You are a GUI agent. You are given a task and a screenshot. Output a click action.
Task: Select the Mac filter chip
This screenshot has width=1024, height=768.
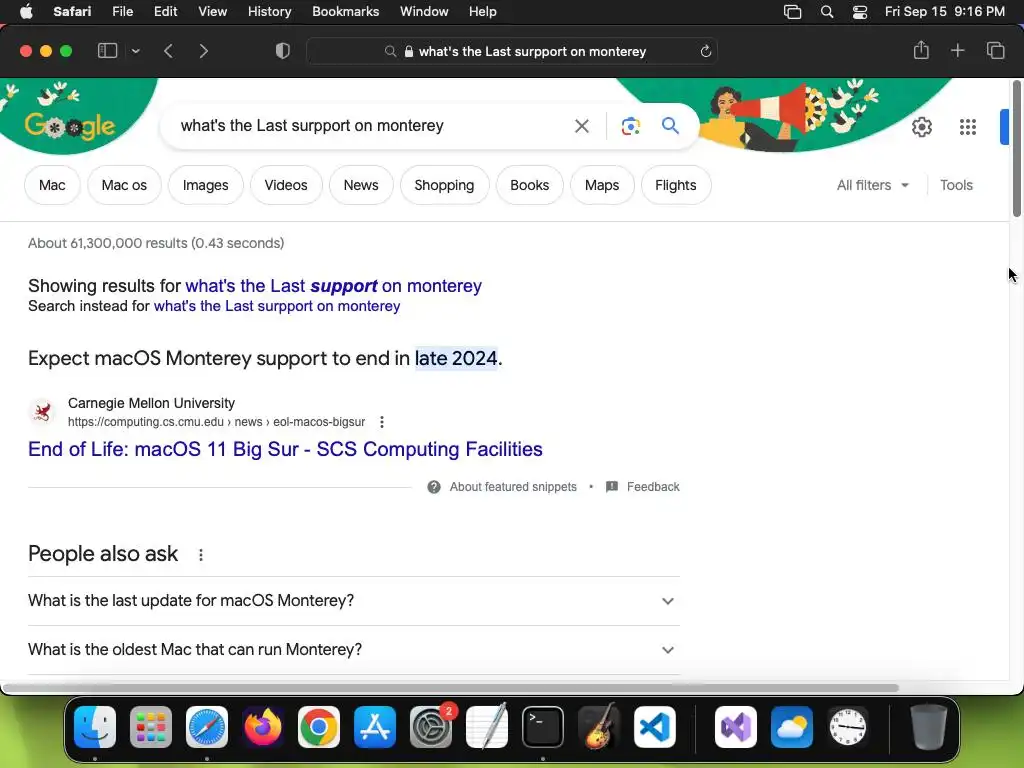[x=52, y=185]
